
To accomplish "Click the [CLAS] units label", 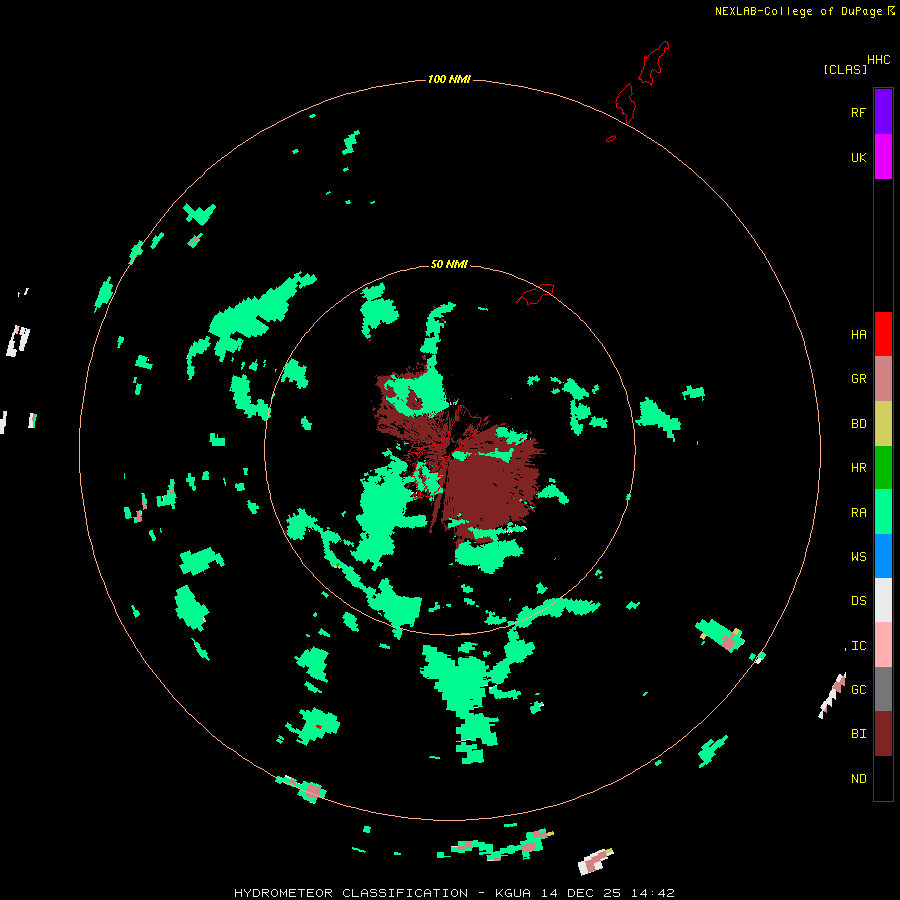I will (845, 69).
